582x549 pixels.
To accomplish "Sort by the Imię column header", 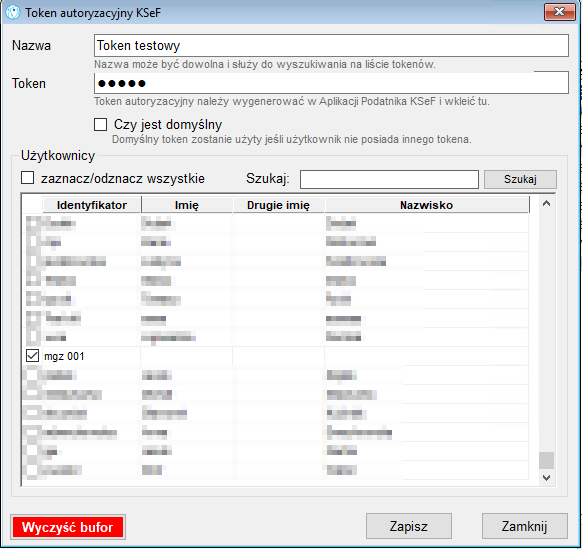I will (187, 205).
